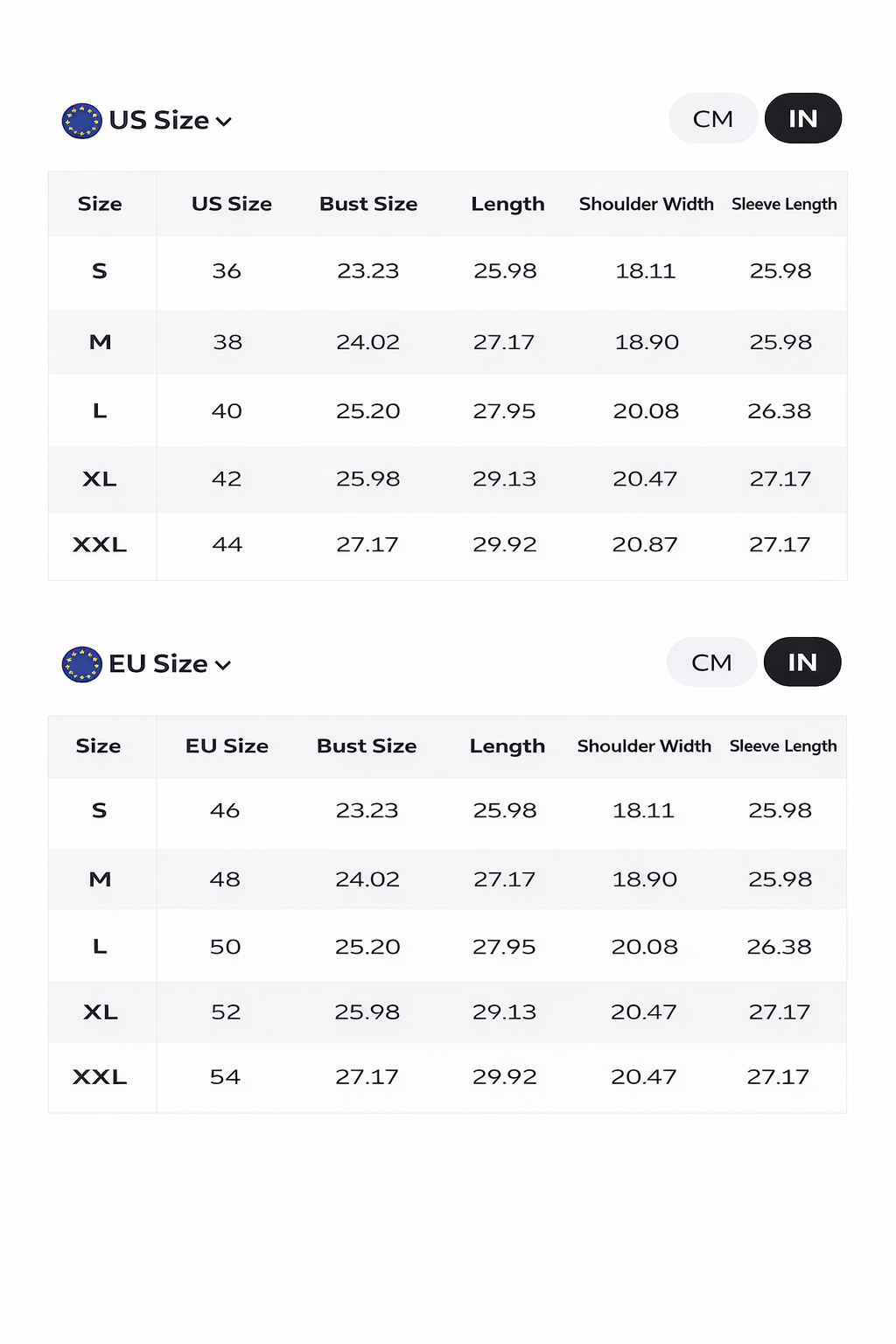Viewport: 896px width, 1344px height.
Task: Switch the EU size chart to CM
Action: click(x=711, y=662)
